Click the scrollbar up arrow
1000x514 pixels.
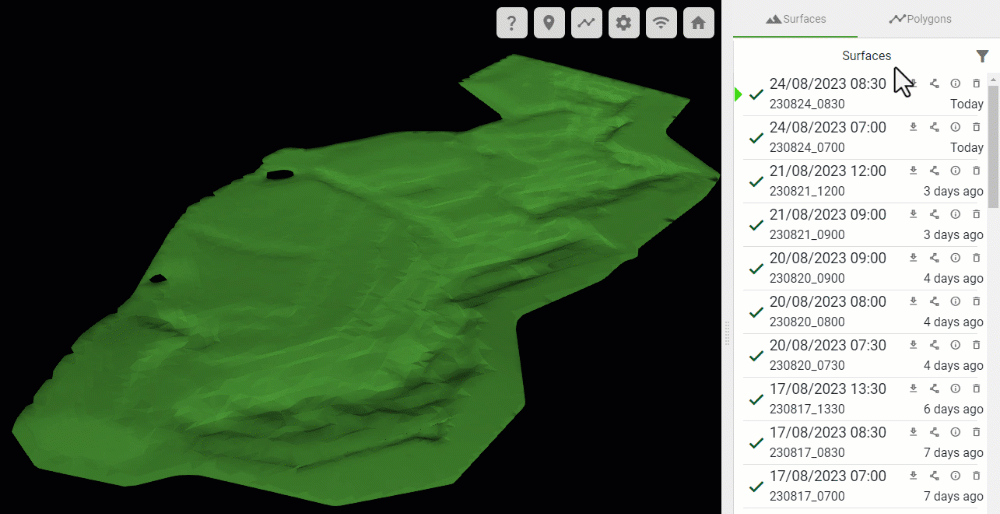(x=994, y=79)
